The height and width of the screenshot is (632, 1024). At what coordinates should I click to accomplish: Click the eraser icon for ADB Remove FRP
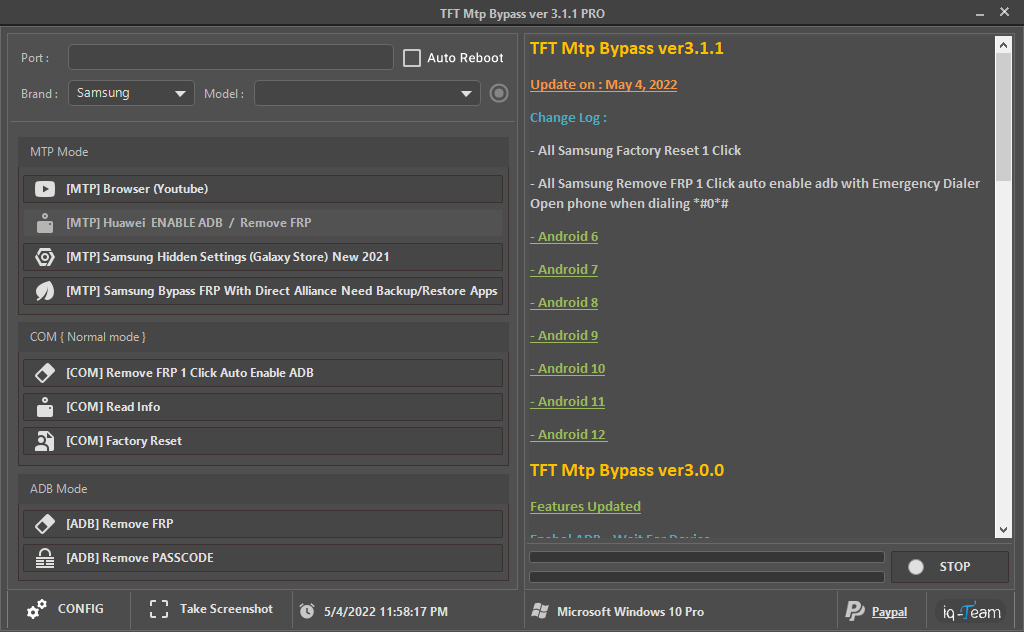click(44, 524)
